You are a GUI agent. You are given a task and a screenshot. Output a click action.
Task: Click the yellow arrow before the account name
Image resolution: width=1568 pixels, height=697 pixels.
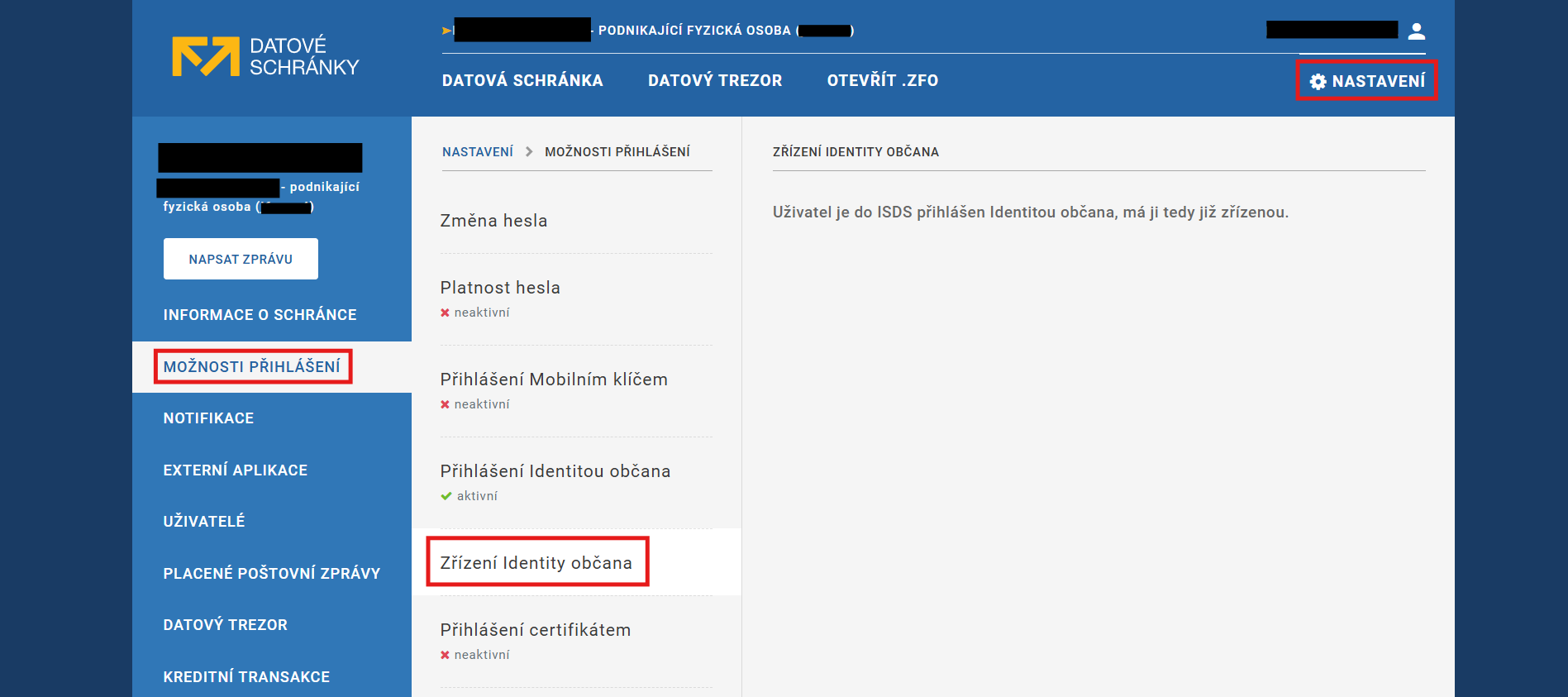coord(447,31)
